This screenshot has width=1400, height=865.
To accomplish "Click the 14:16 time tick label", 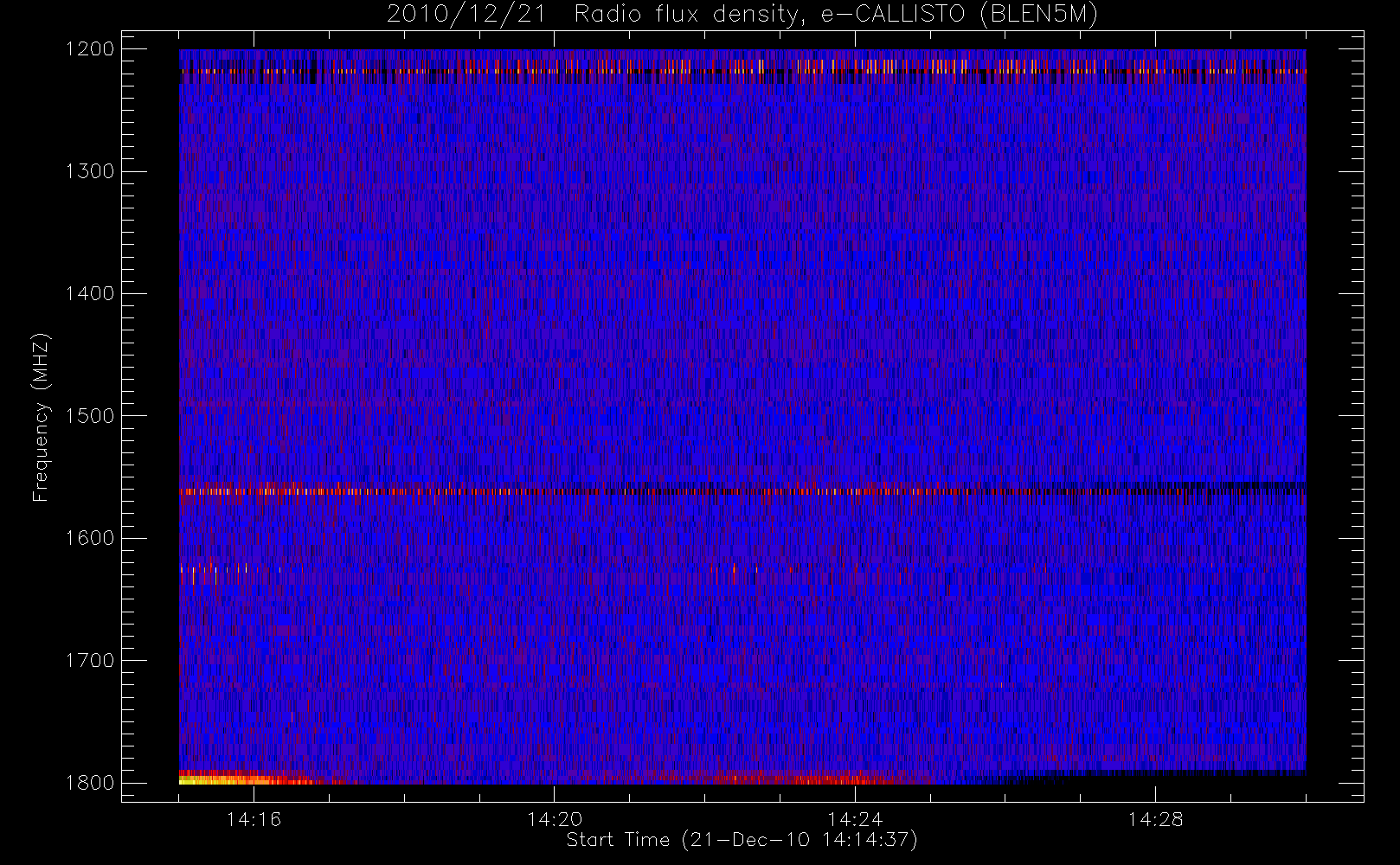I will coord(254,819).
